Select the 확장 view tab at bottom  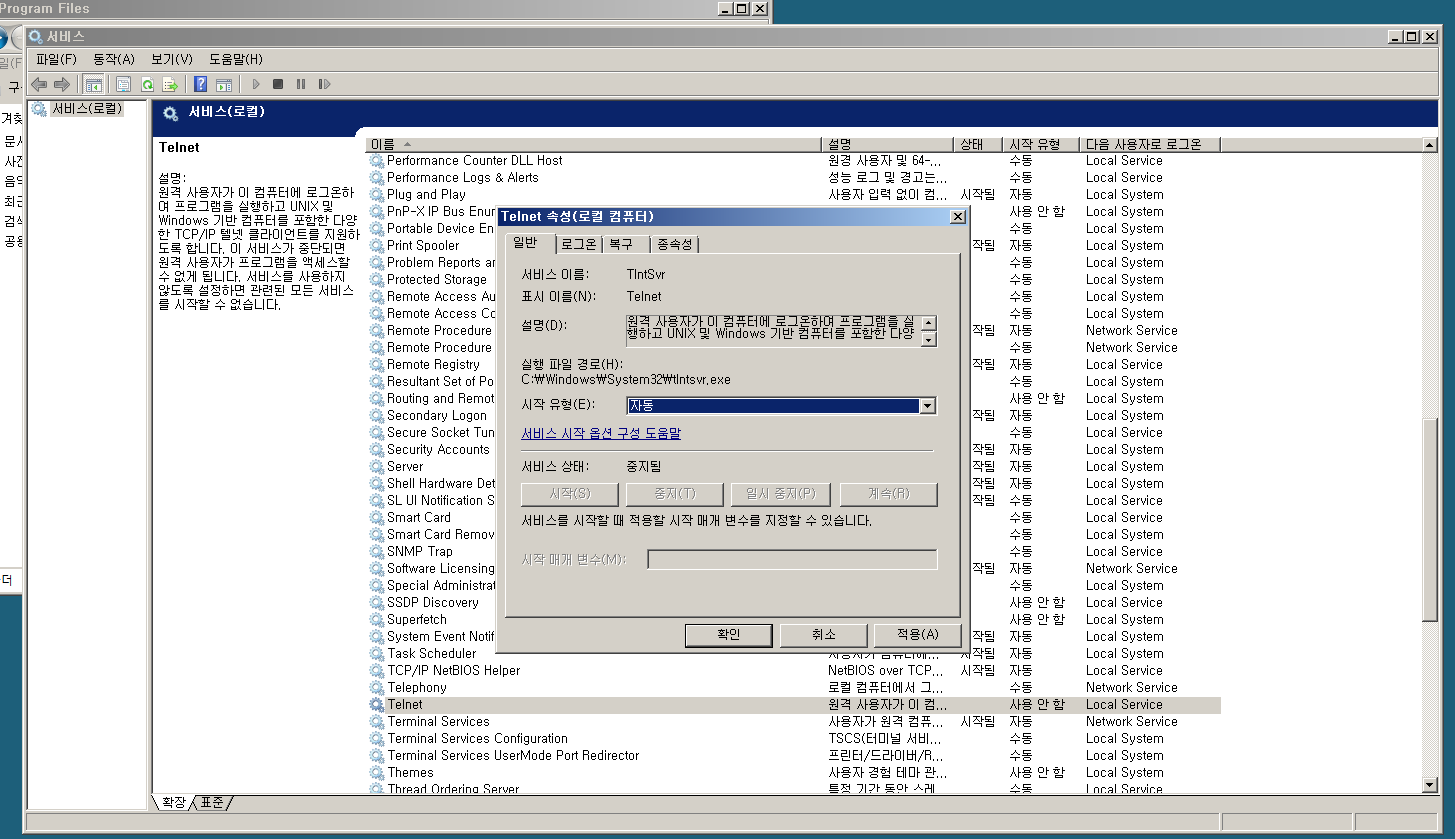pos(173,802)
